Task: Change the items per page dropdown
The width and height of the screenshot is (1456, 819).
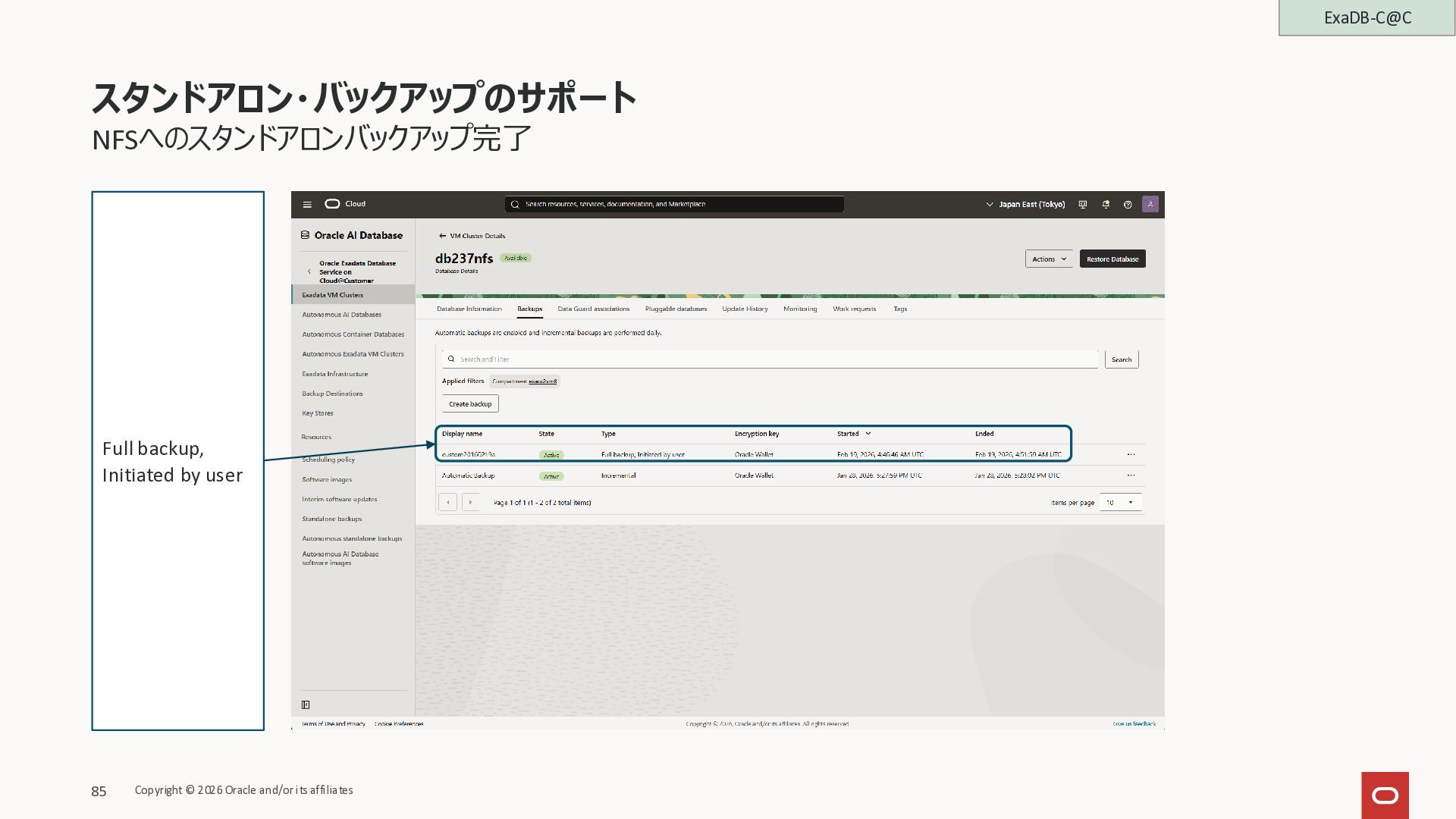Action: (x=1120, y=503)
